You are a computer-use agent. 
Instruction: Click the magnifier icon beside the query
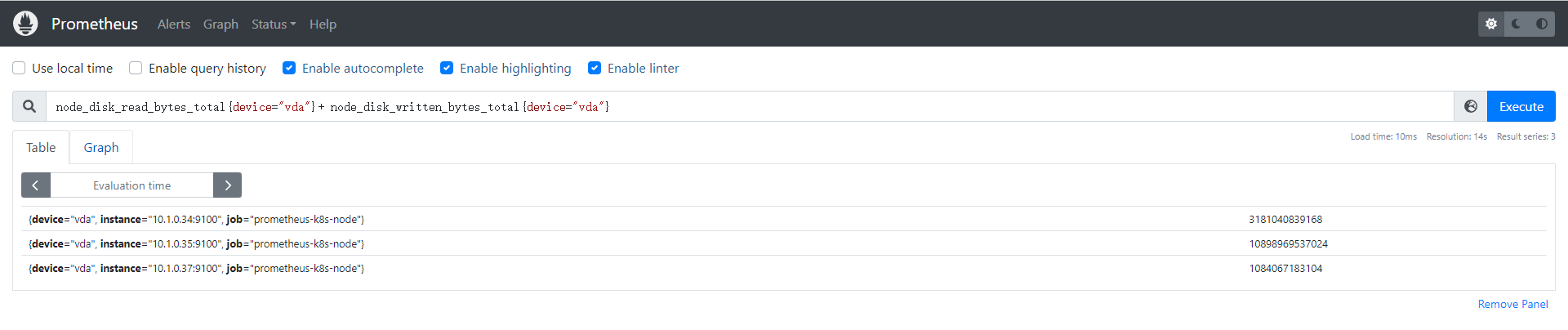pos(29,106)
